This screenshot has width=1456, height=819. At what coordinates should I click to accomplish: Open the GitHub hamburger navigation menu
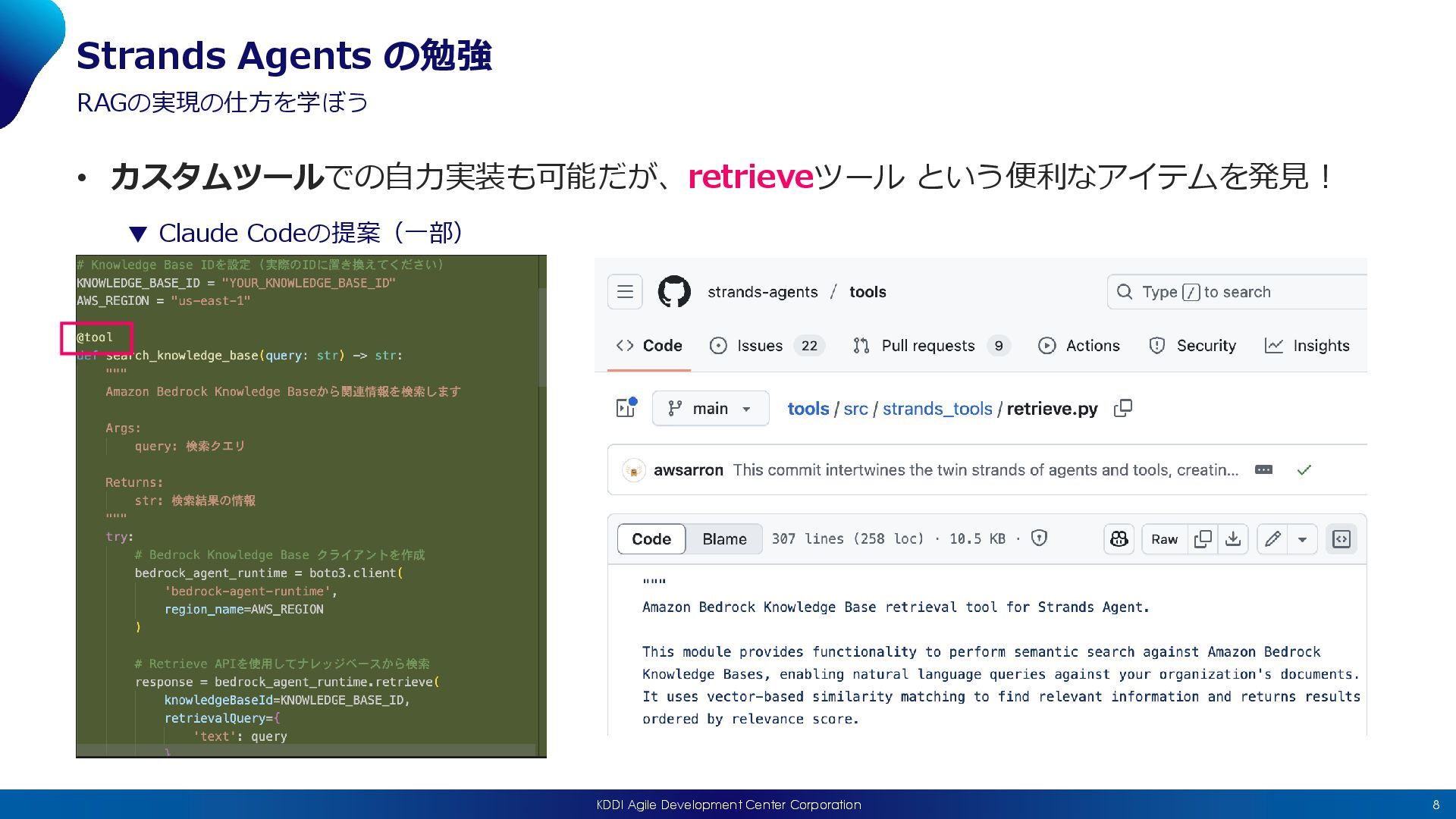[x=625, y=292]
